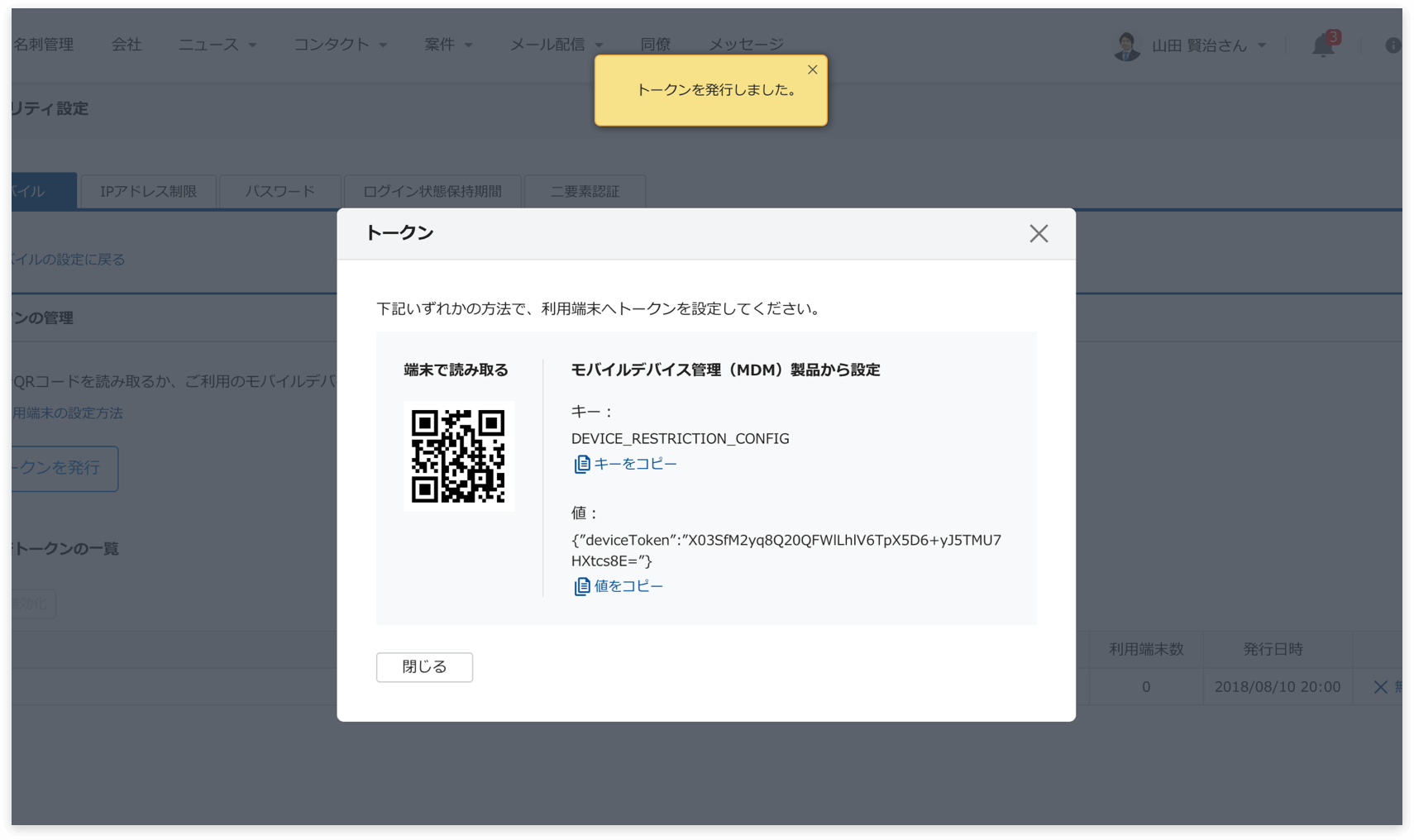Switch to the 二要素認証 tab
Screen dimensions: 1414x840
585,192
